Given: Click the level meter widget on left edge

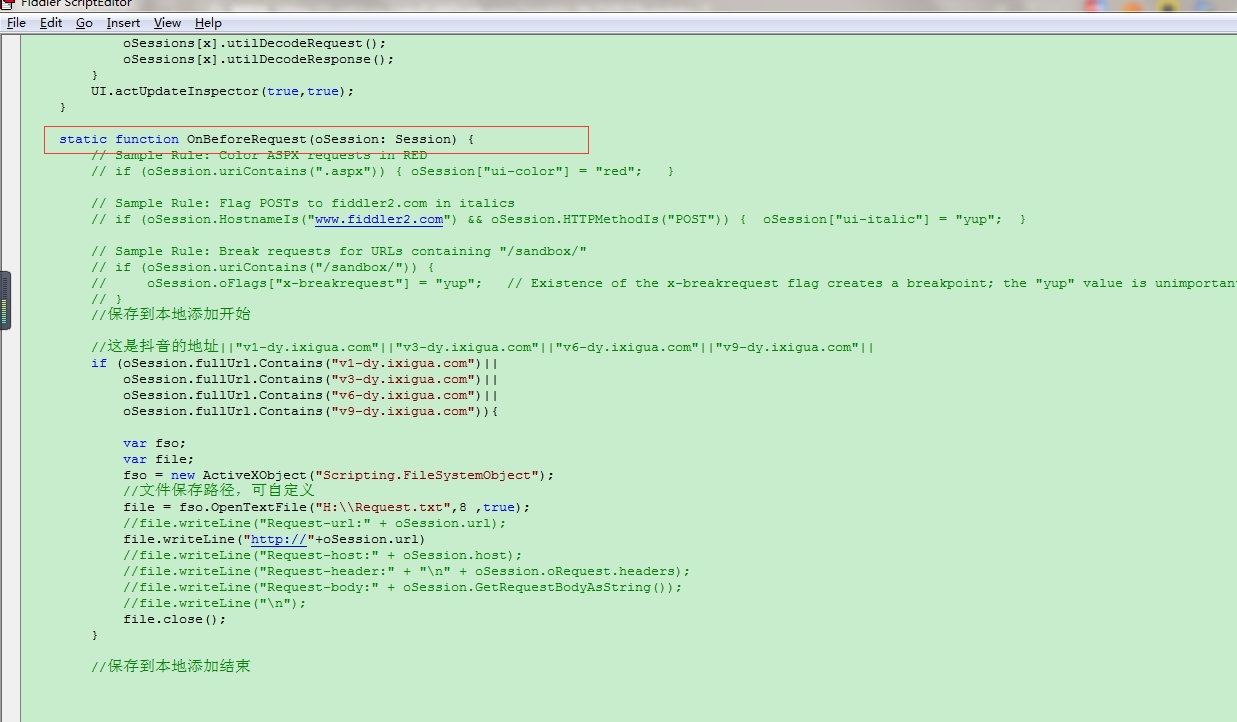Looking at the screenshot, I should tap(5, 300).
